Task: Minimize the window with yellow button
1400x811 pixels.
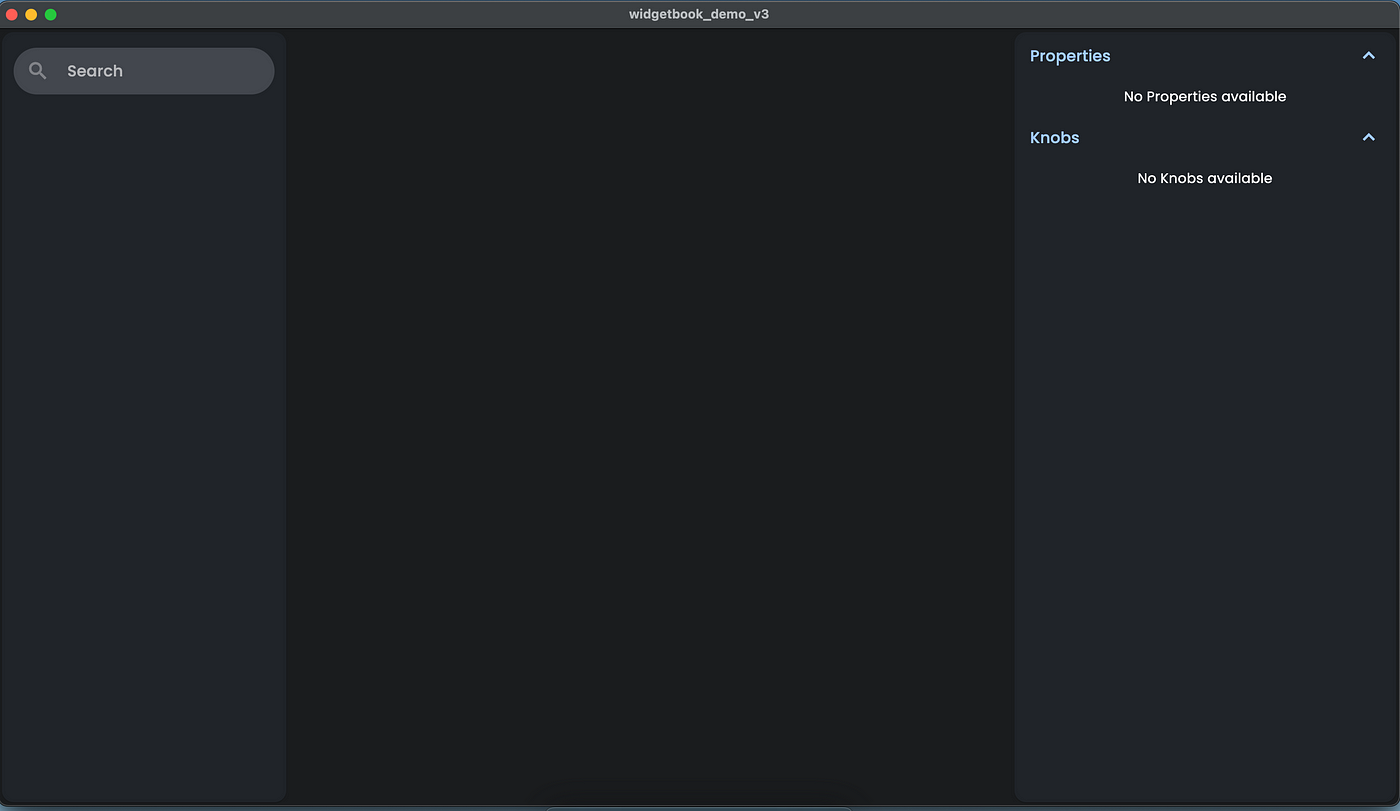Action: click(x=31, y=14)
